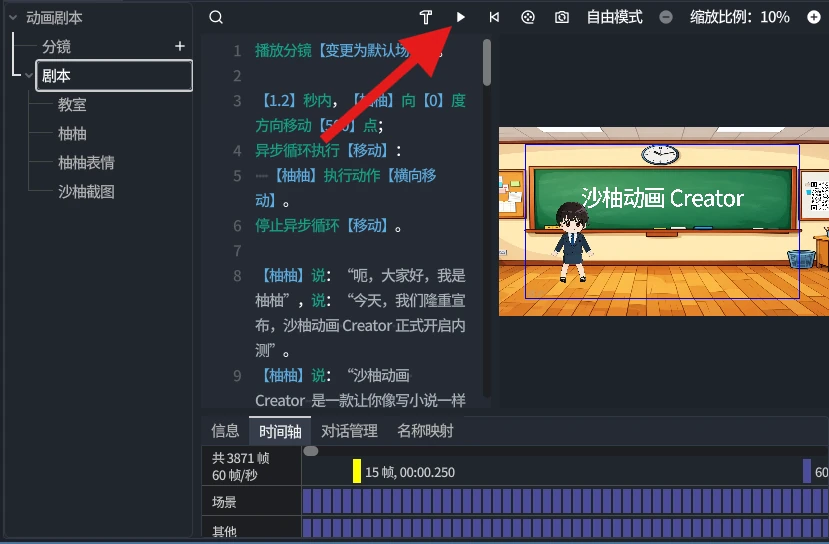
Task: Click the timeline horizontal scroll handle
Action: coord(311,451)
